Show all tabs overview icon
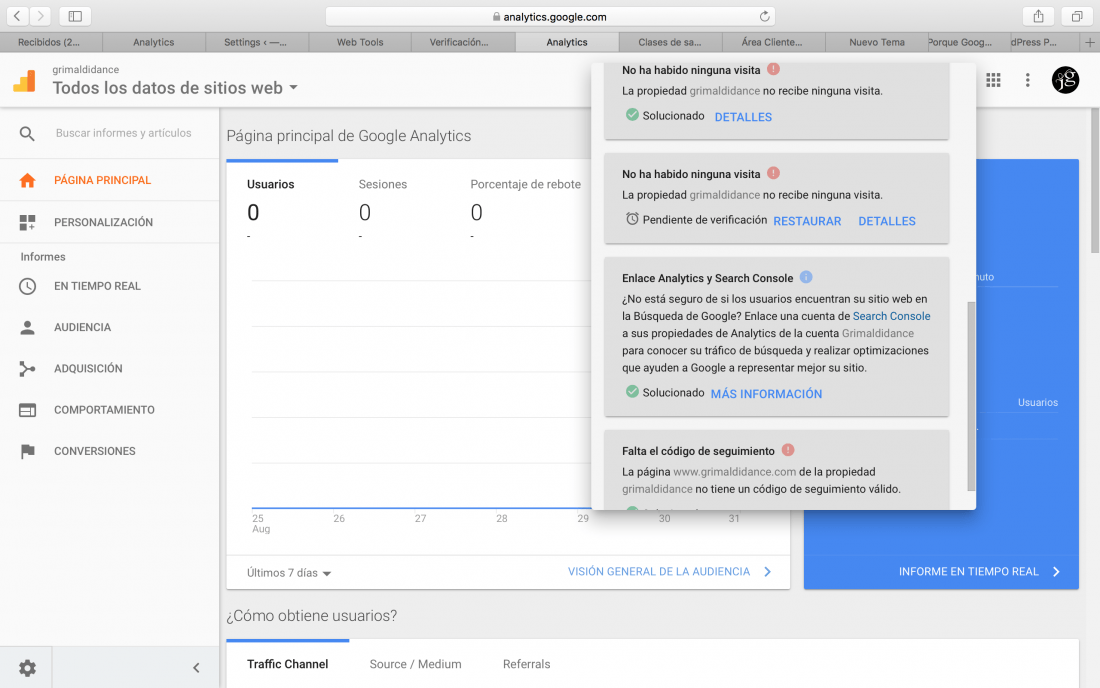1100x688 pixels. click(1076, 15)
